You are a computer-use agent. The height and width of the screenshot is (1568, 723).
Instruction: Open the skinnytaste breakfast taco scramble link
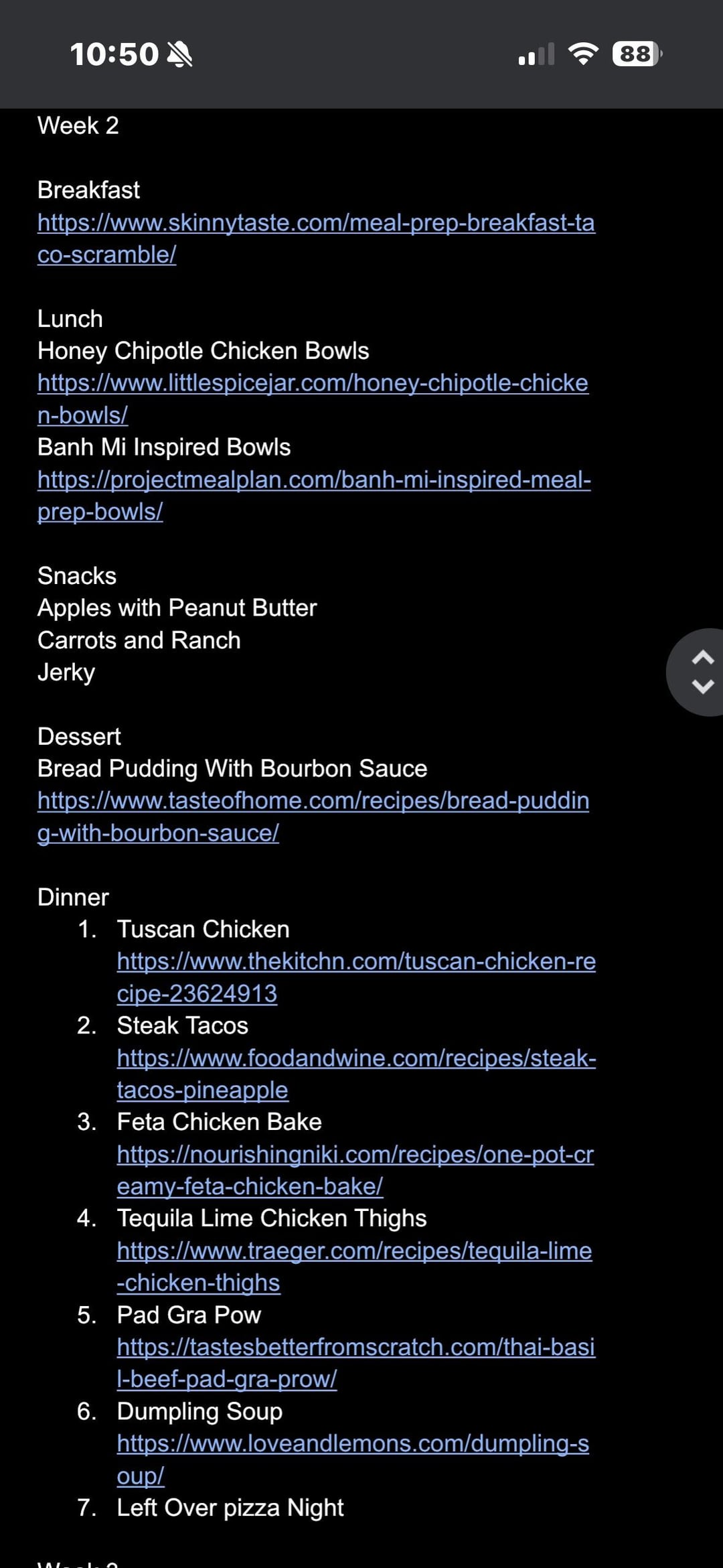pos(315,223)
